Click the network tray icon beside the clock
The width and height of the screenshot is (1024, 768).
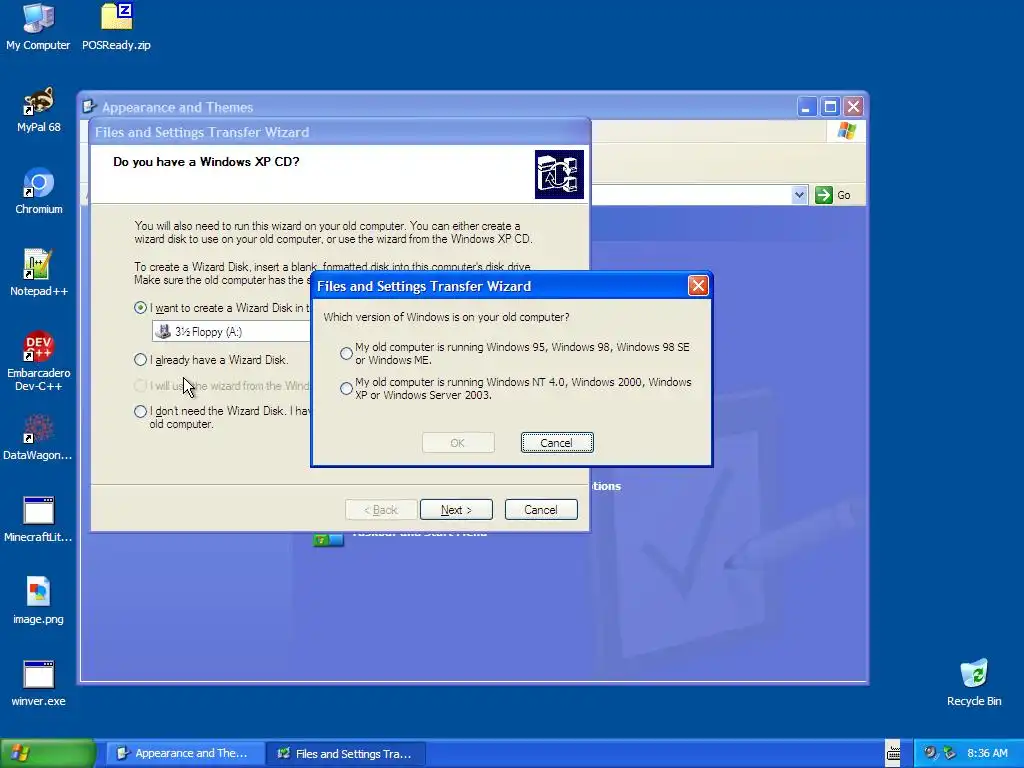click(949, 753)
